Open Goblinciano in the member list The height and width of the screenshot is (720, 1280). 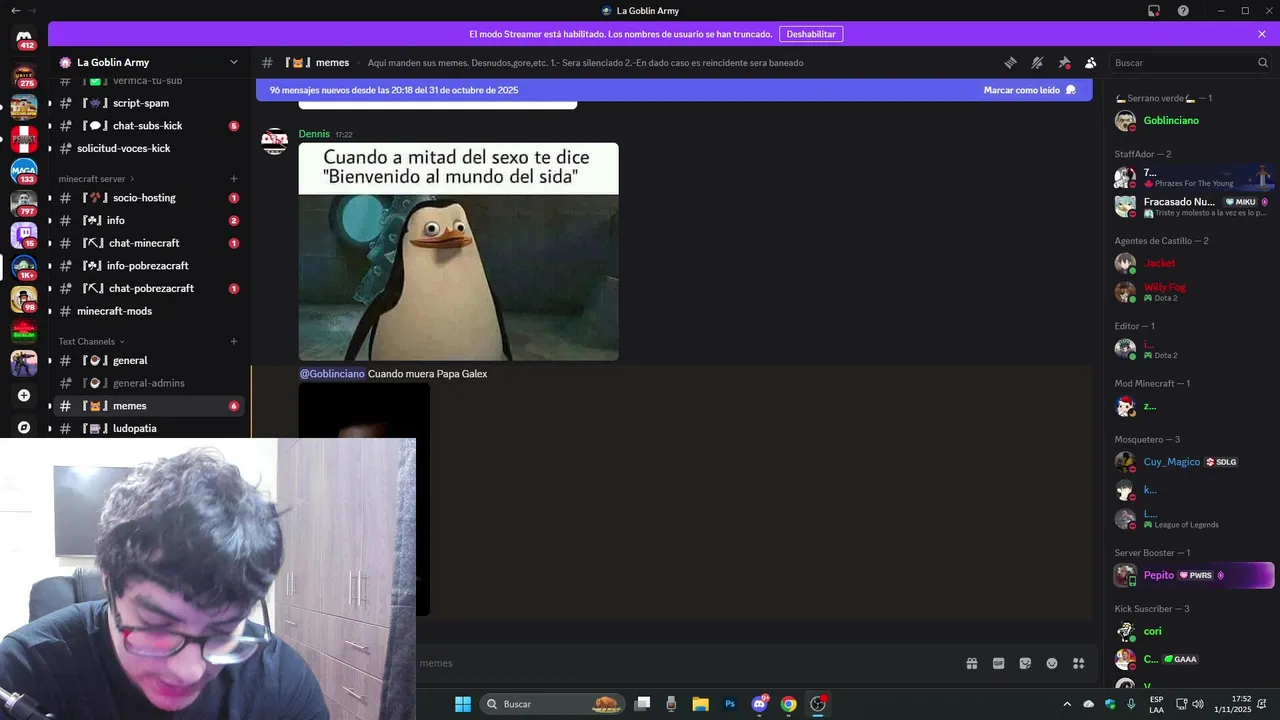point(1192,121)
